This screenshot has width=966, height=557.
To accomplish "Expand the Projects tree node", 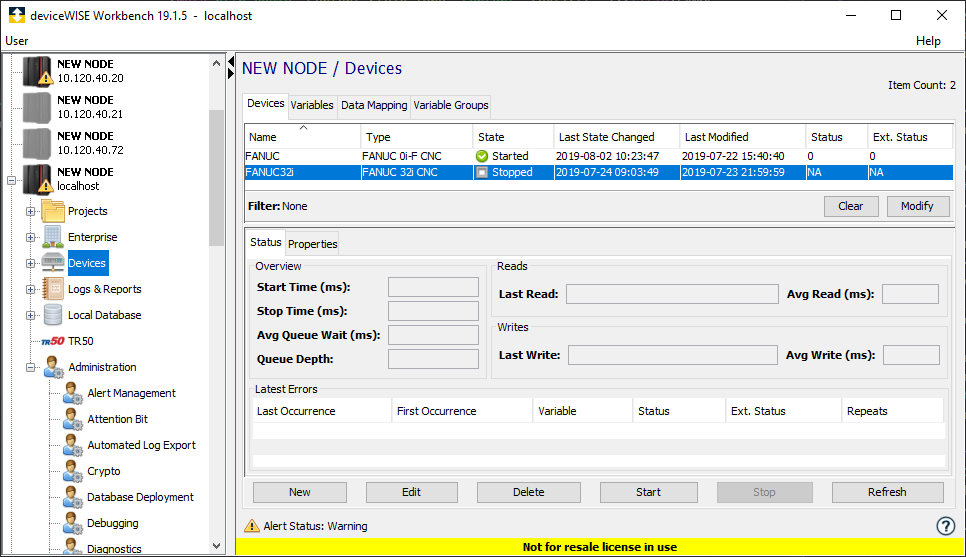I will click(x=31, y=211).
